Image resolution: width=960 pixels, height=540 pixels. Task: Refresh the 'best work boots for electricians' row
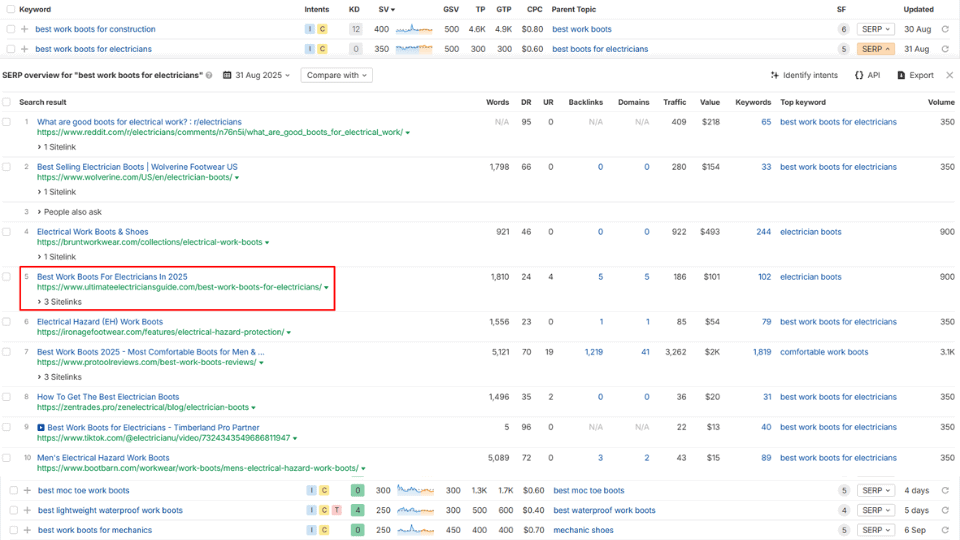pyautogui.click(x=945, y=49)
